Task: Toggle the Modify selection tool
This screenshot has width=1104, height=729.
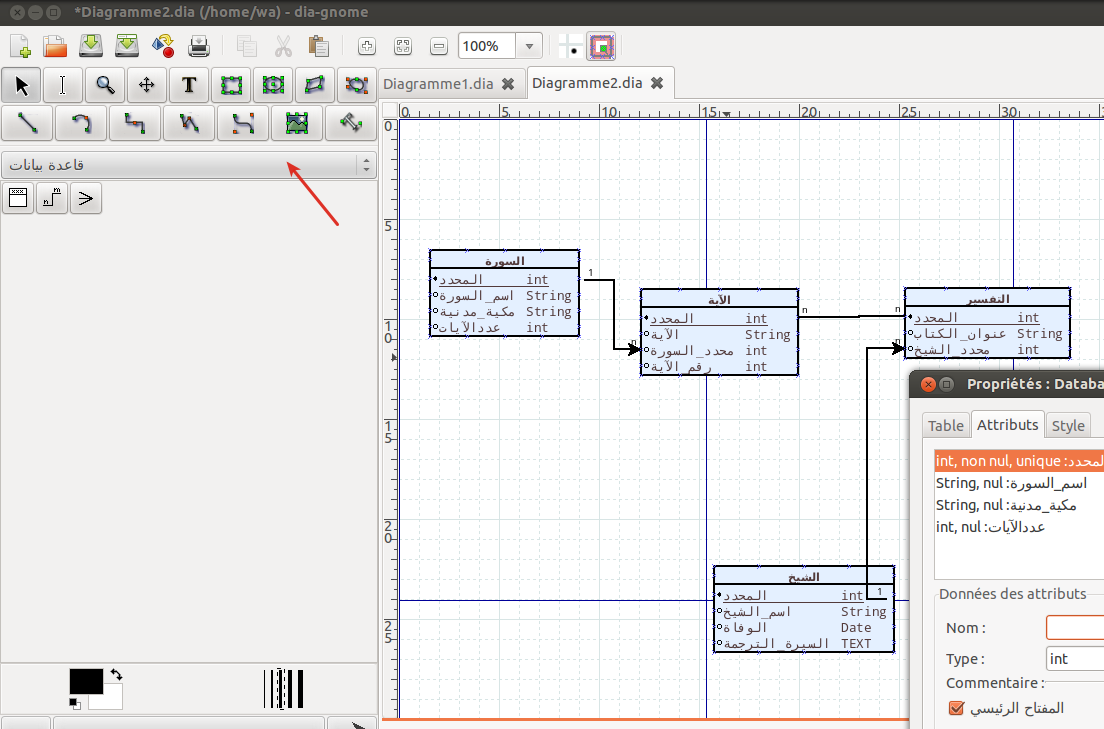Action: [x=21, y=85]
